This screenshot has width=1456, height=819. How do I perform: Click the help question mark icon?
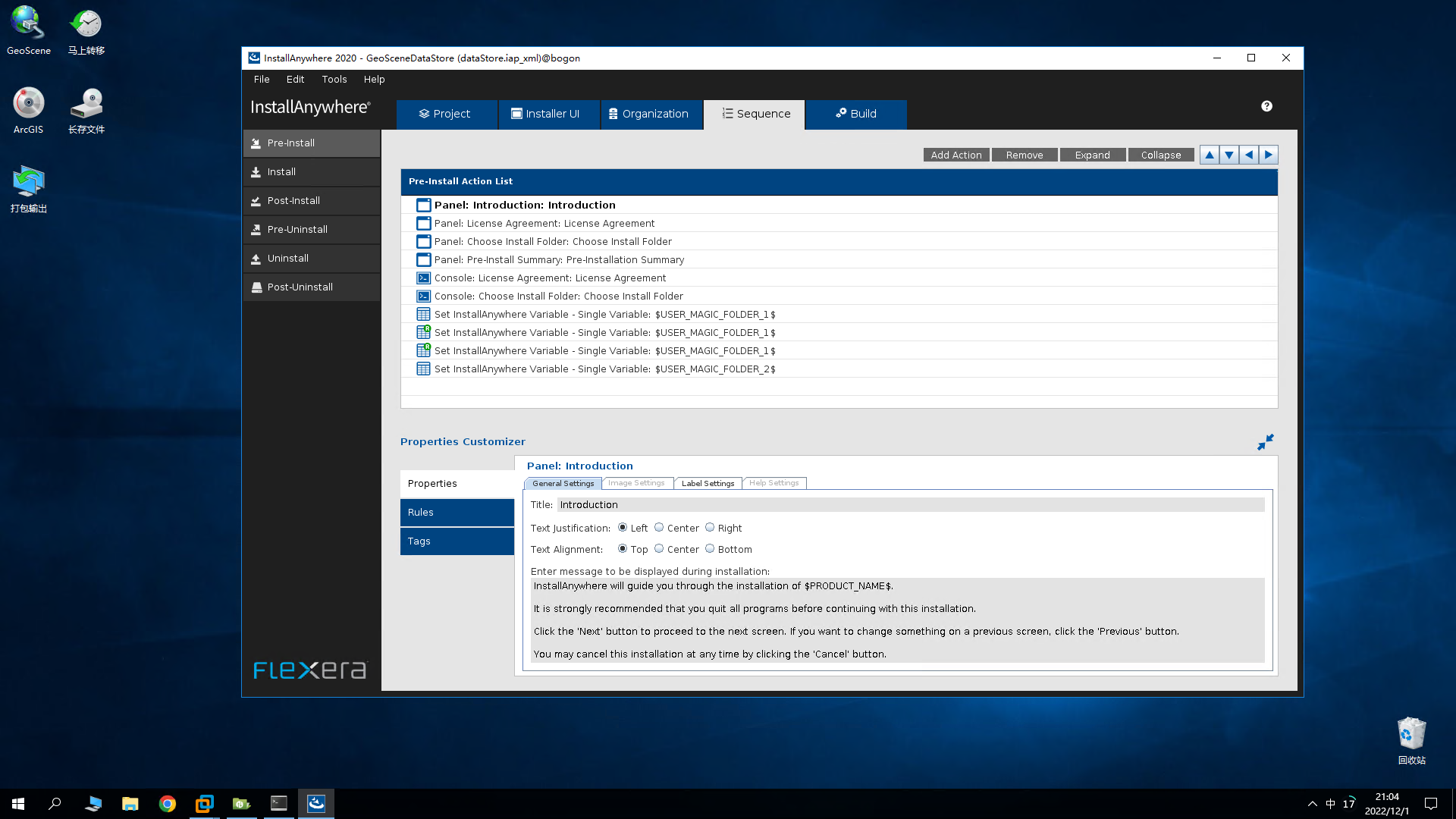1266,106
